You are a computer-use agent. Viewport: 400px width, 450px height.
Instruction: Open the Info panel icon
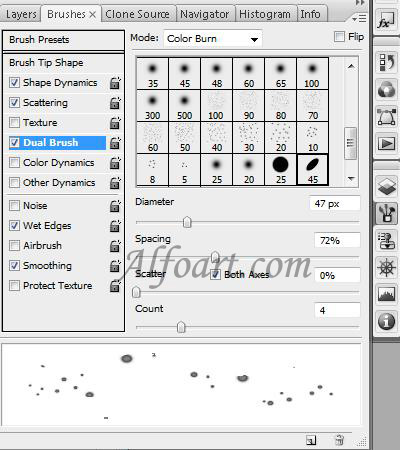pos(386,321)
